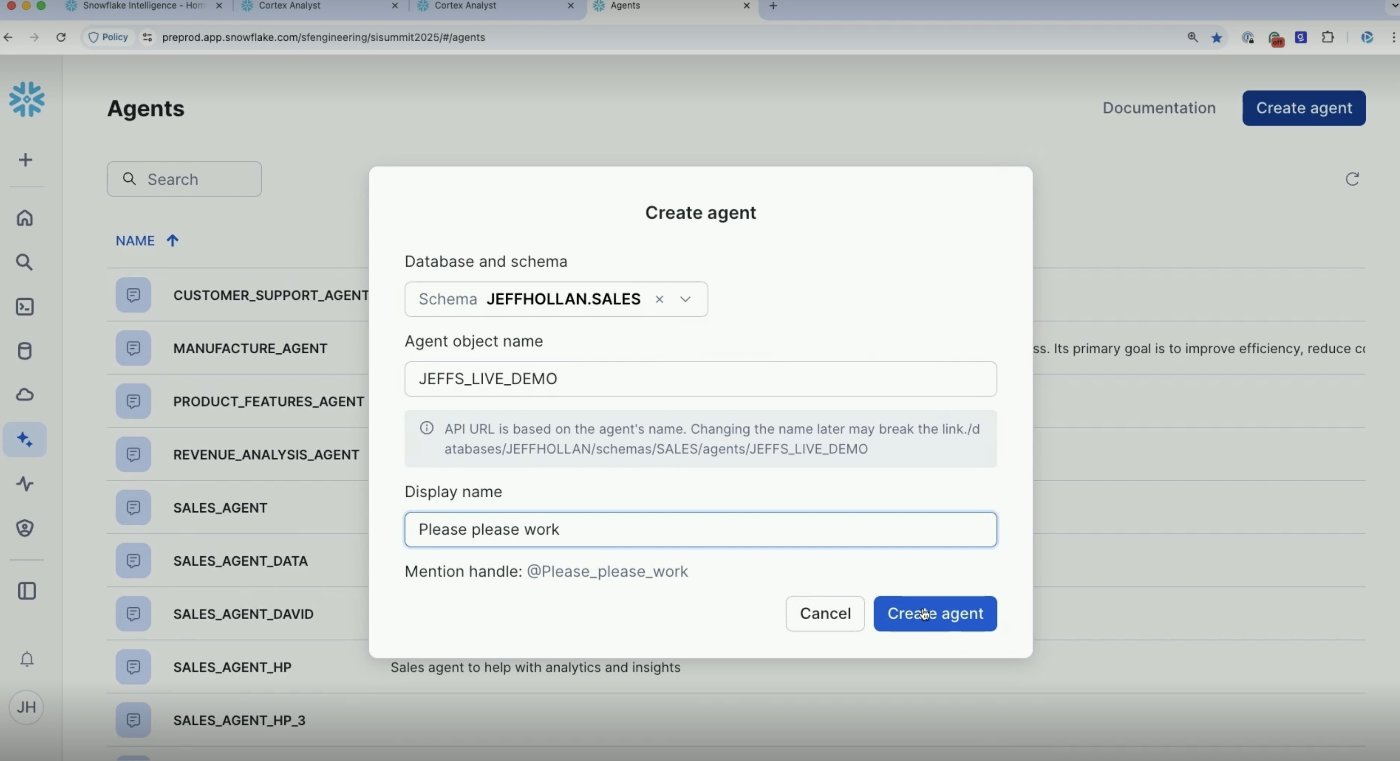Viewport: 1400px width, 761px height.
Task: Open Projects terminal icon in sidebar
Action: click(x=25, y=307)
